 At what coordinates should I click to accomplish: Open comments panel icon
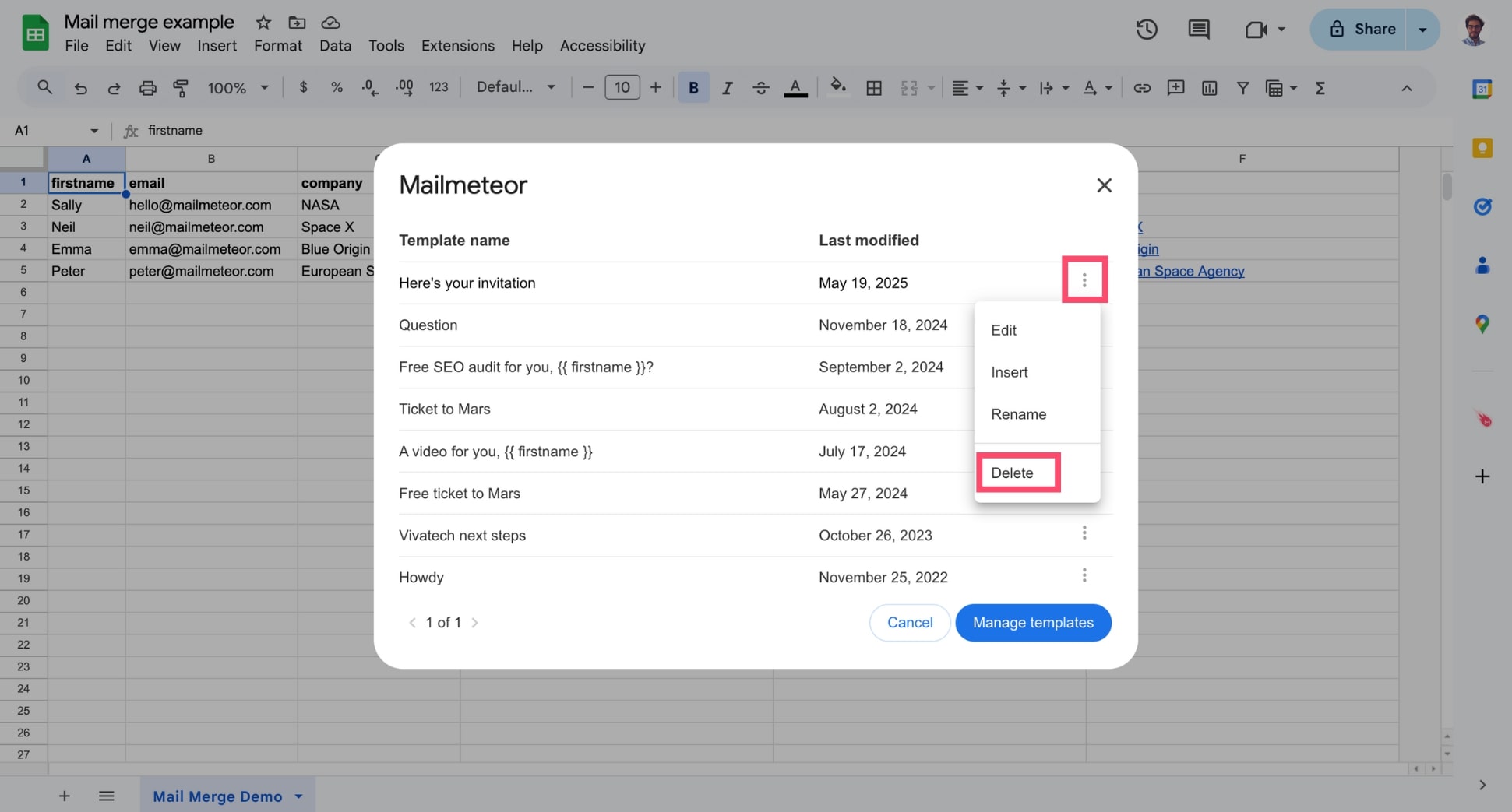coord(1199,30)
